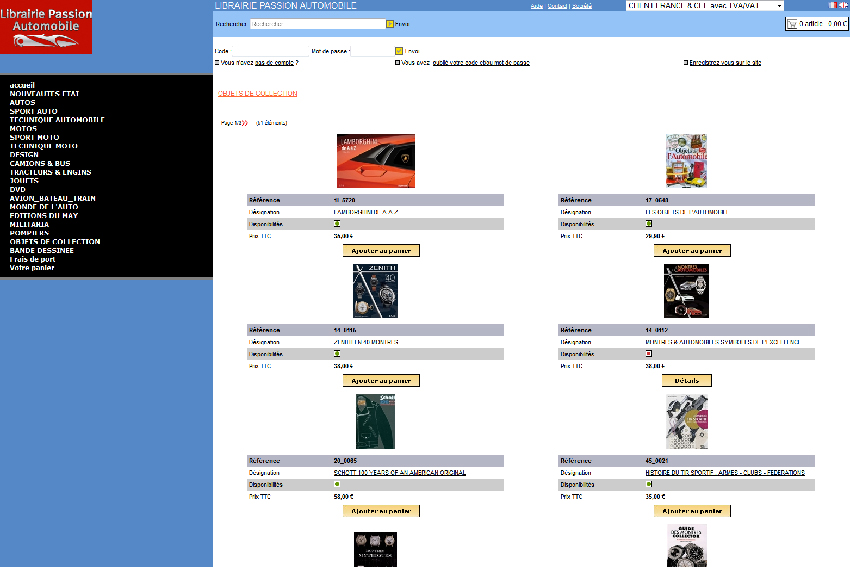Switch language using the English flag icon
This screenshot has height=567, width=850.
pos(843,5)
